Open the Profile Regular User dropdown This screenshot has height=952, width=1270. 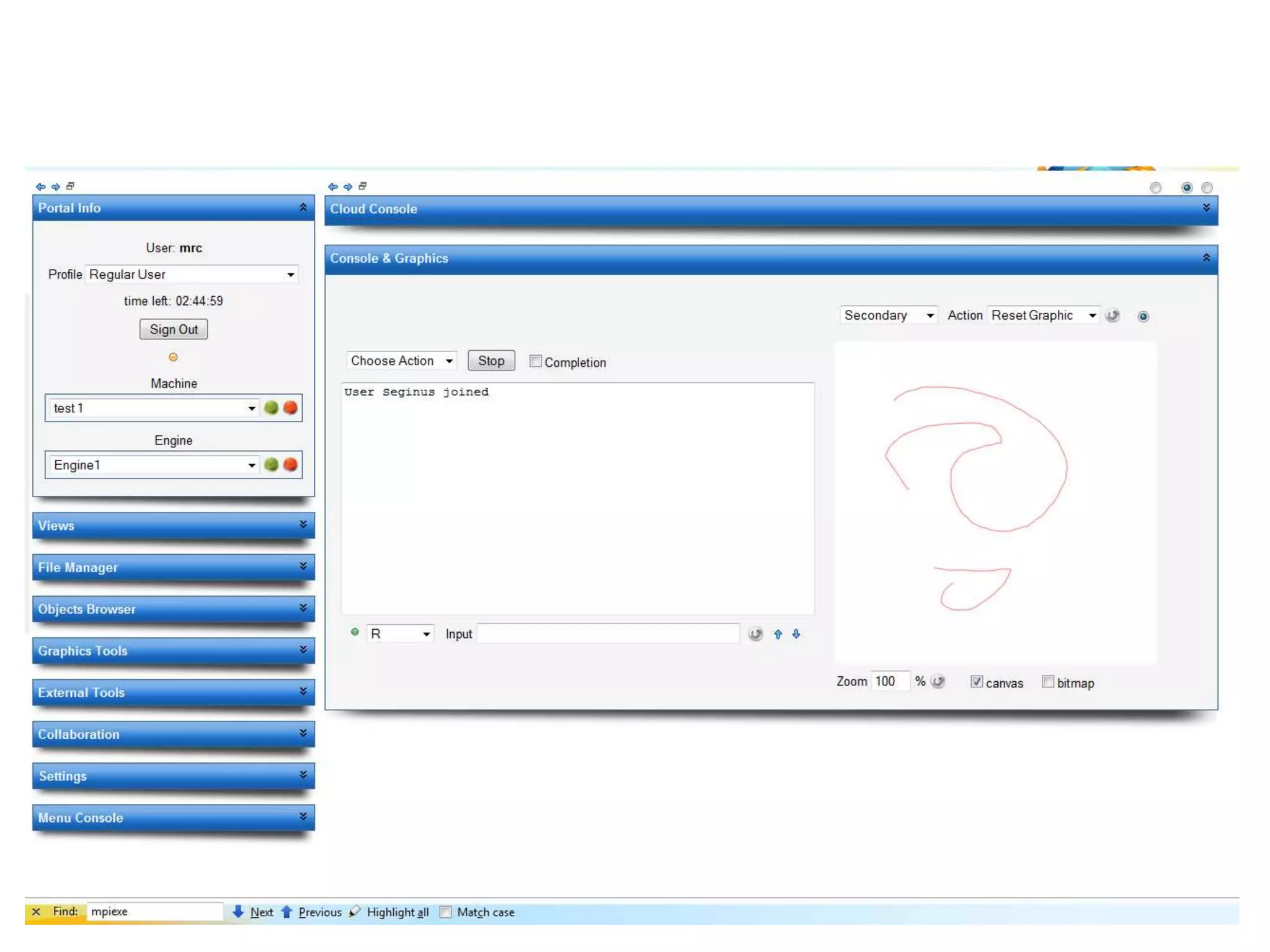192,275
